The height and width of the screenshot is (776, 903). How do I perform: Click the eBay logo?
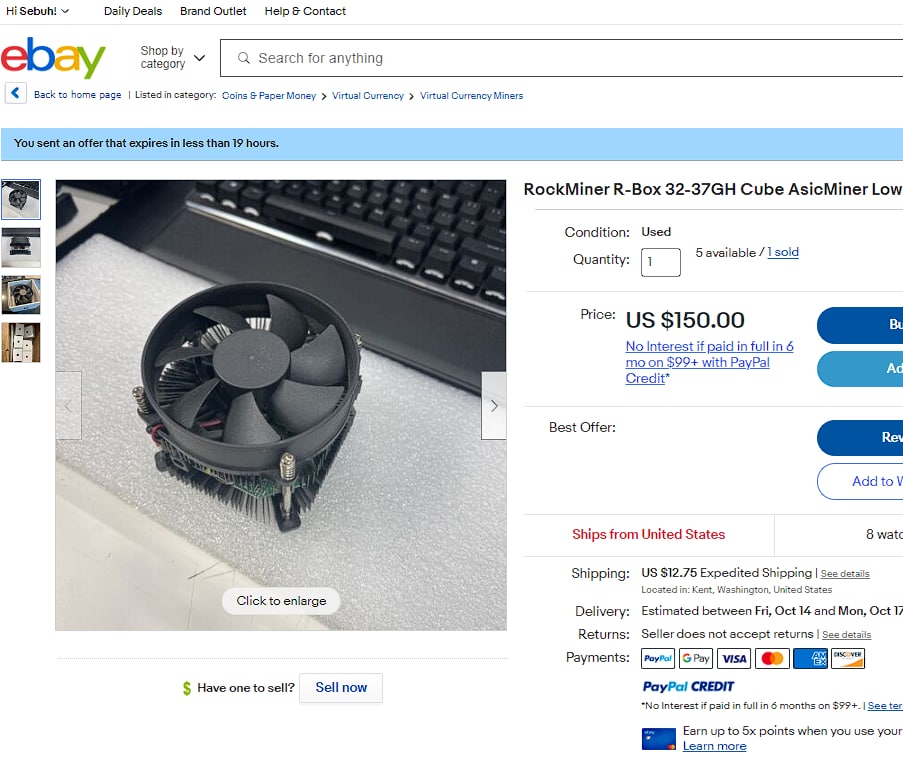pos(53,58)
